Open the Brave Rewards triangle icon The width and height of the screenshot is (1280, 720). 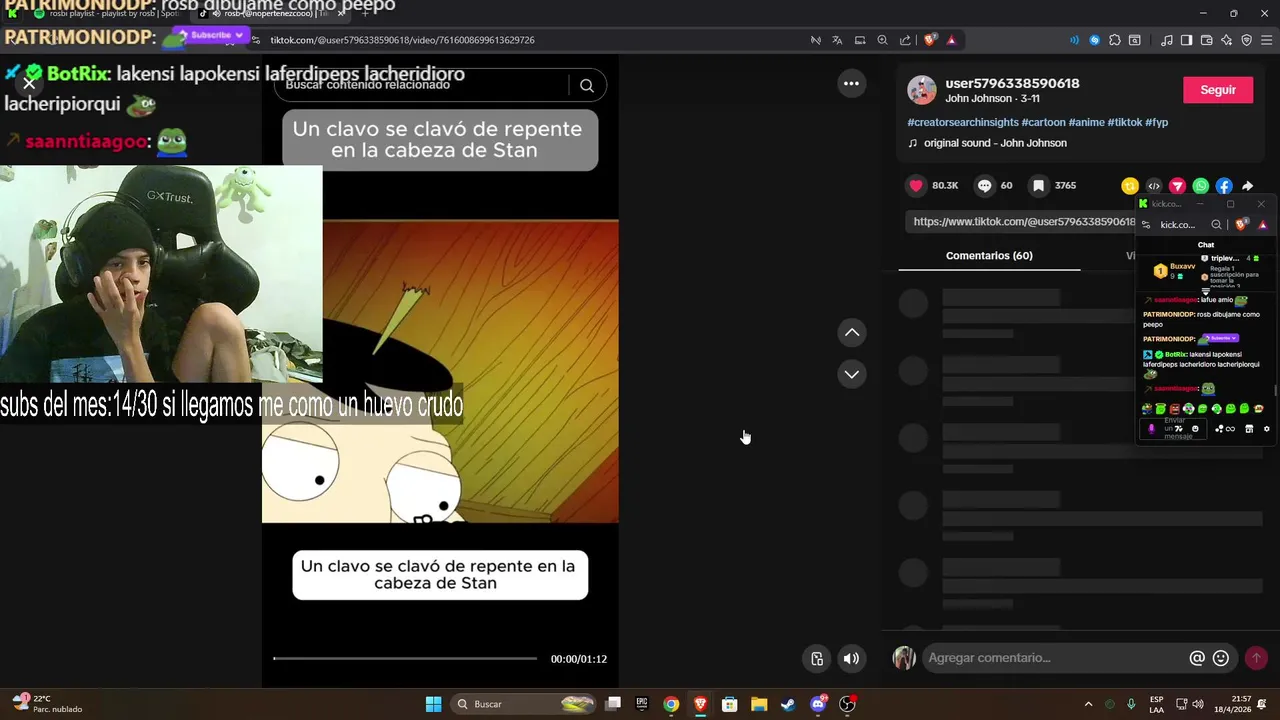951,40
